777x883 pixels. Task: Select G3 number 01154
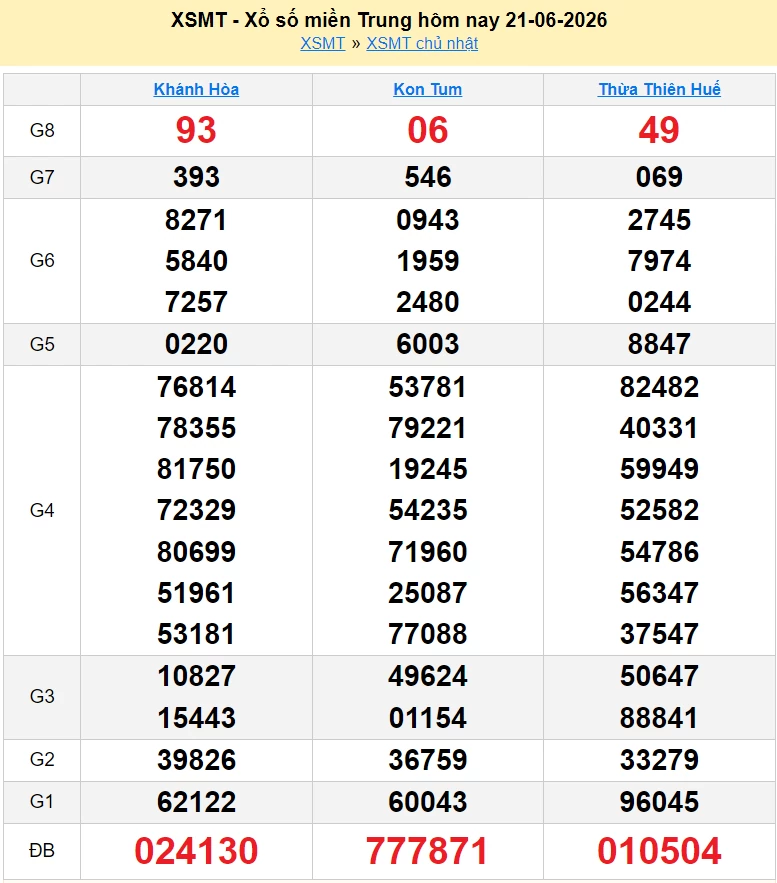[x=428, y=719]
